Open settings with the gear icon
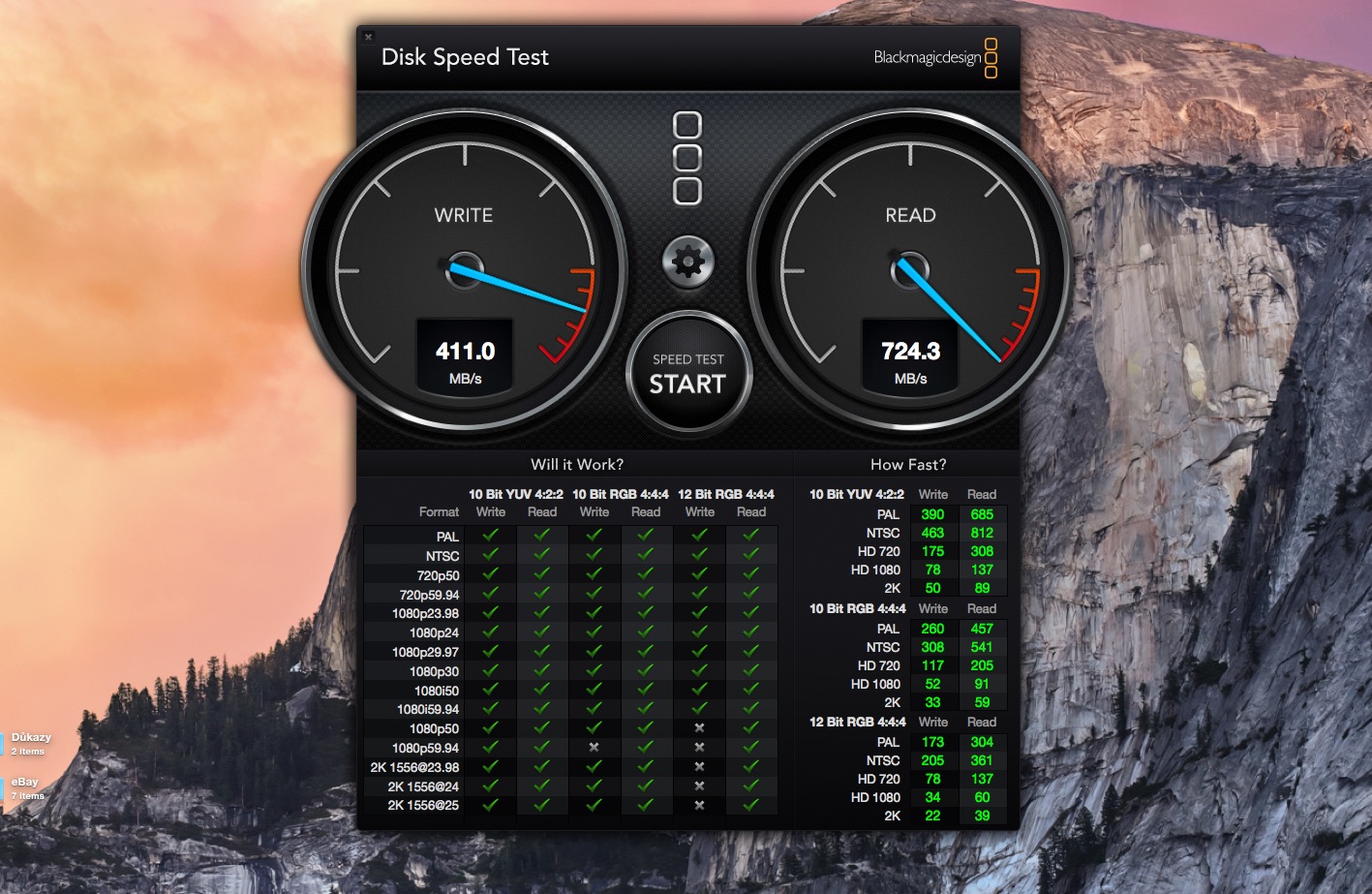 point(688,261)
